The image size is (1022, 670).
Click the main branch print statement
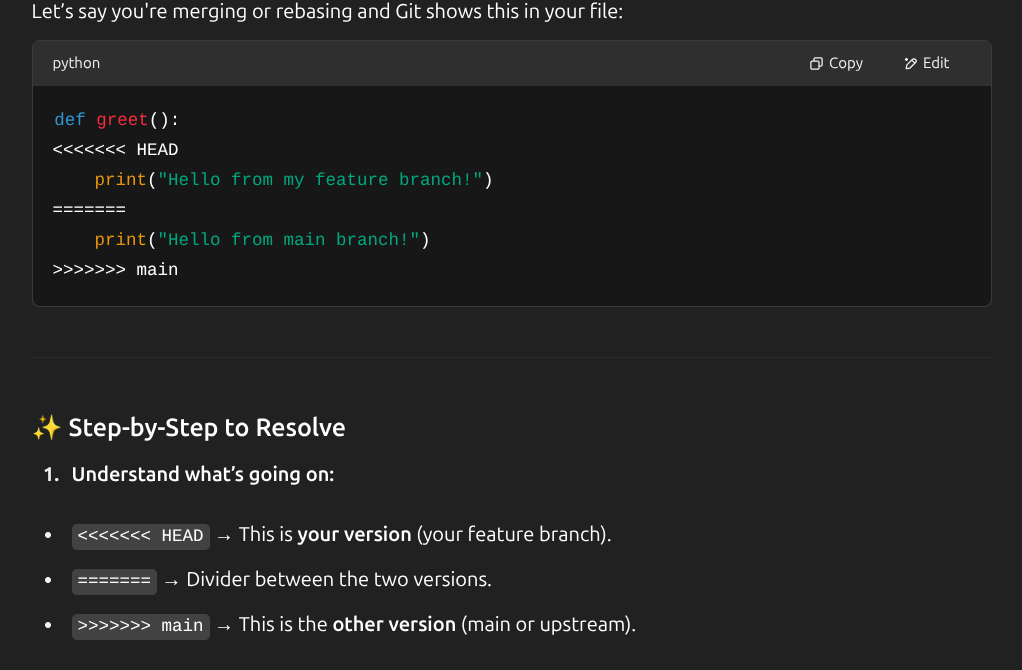[x=262, y=240]
